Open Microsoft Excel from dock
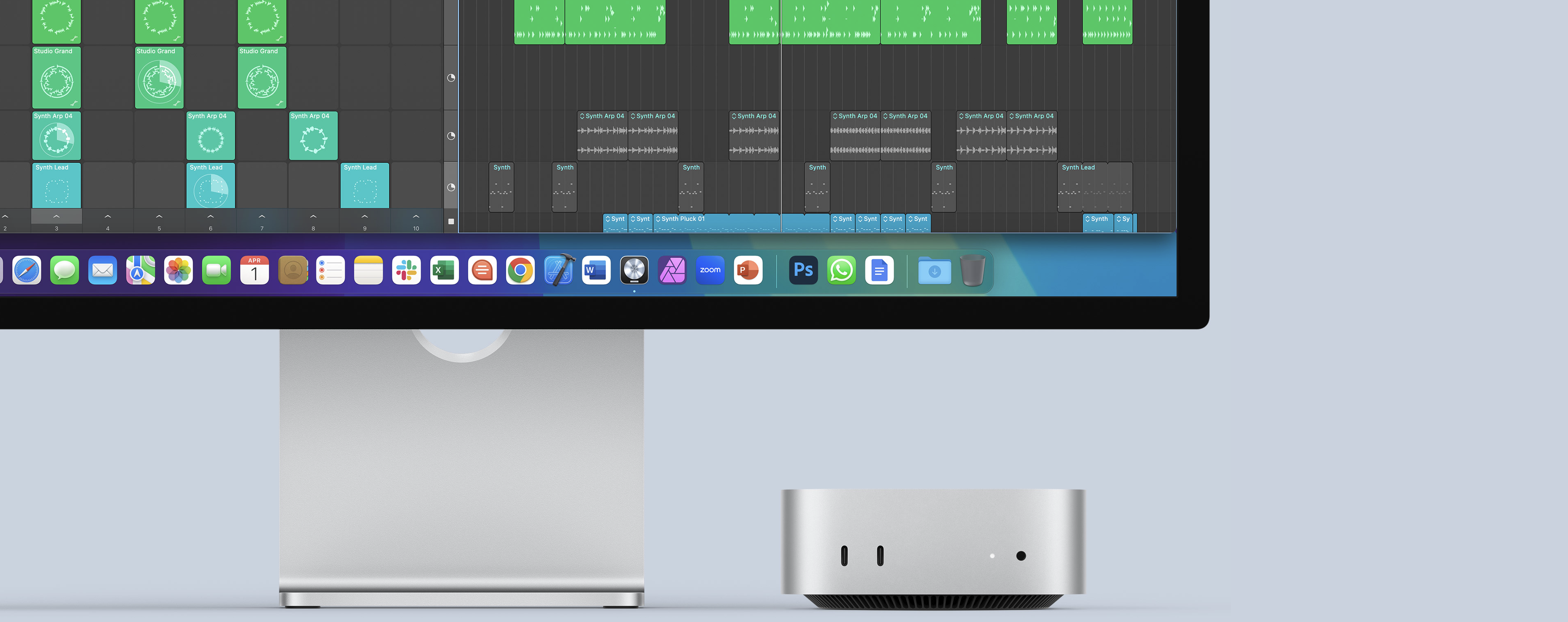The image size is (1568, 622). [x=444, y=270]
